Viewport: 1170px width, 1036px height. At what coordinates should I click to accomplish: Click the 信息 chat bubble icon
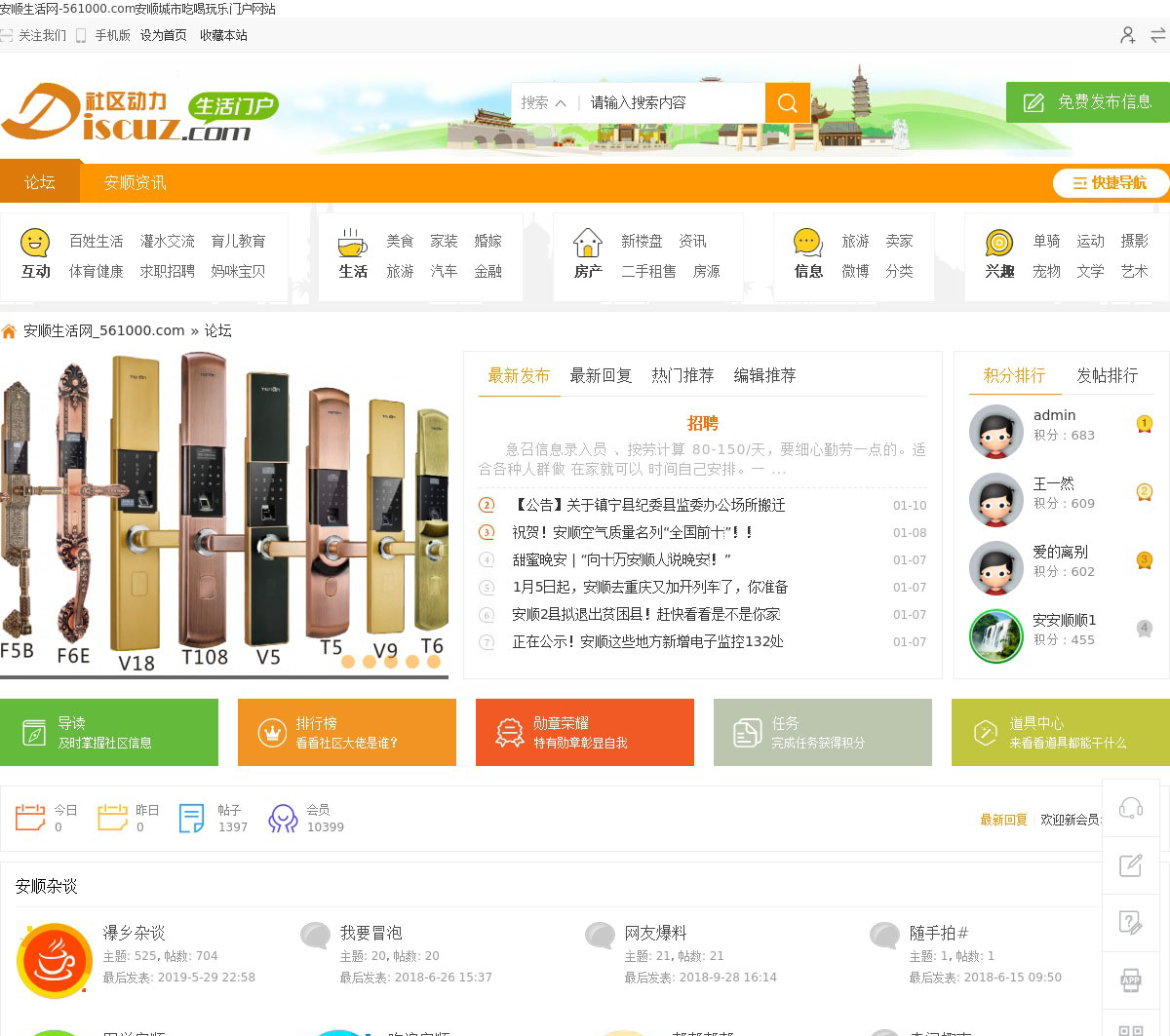click(808, 242)
